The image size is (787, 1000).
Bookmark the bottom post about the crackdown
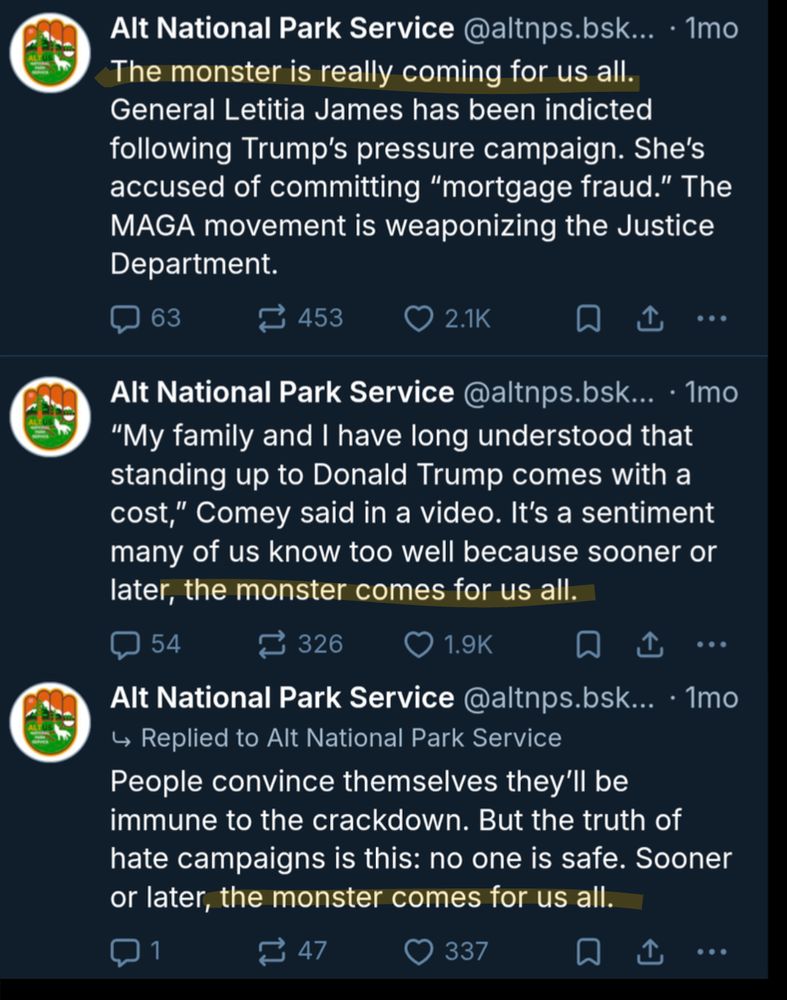[587, 951]
